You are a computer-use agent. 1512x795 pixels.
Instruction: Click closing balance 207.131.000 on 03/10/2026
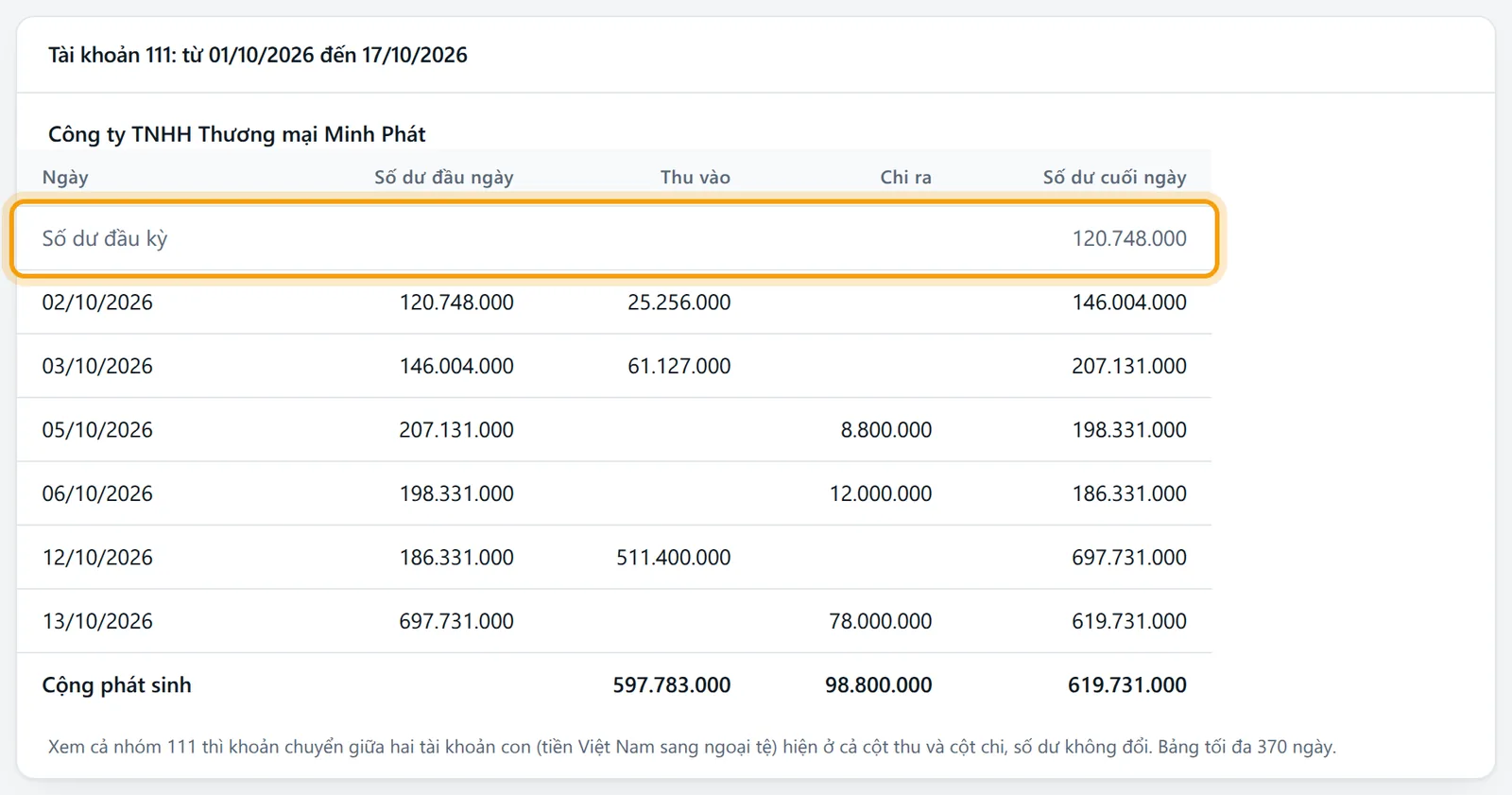click(1129, 366)
